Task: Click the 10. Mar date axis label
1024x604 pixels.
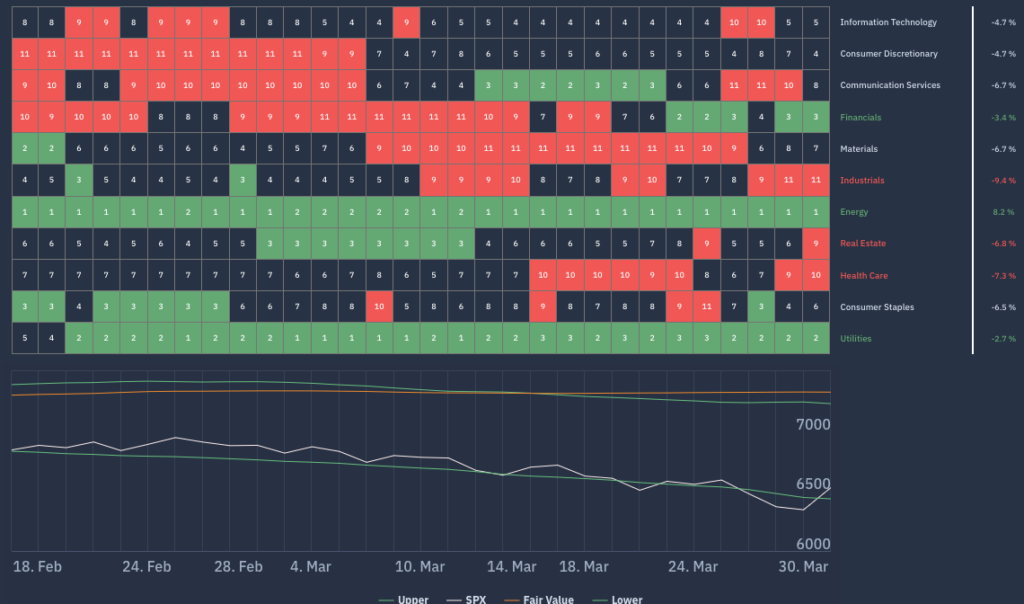Action: tap(420, 567)
